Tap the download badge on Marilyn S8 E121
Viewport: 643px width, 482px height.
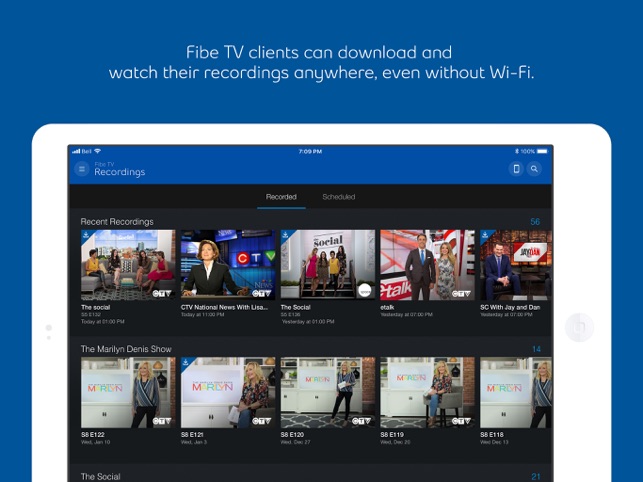click(x=186, y=362)
